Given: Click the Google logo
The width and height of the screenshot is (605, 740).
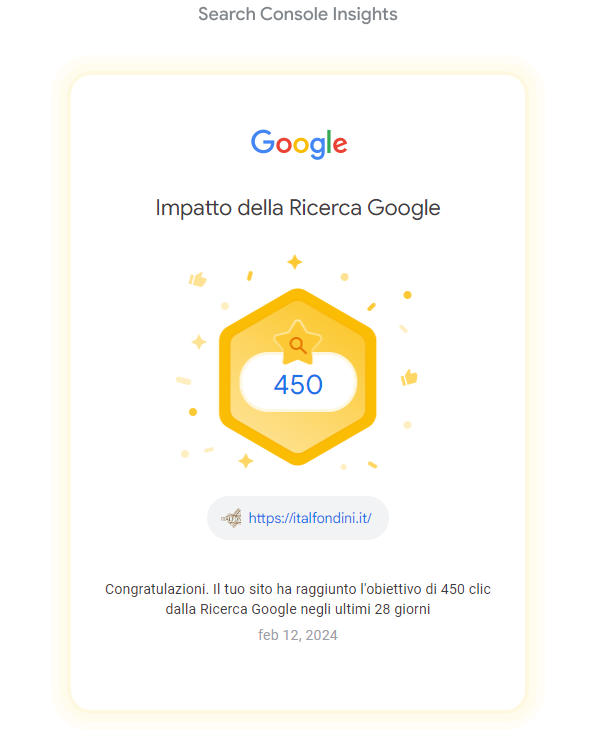Looking at the screenshot, I should [x=299, y=143].
